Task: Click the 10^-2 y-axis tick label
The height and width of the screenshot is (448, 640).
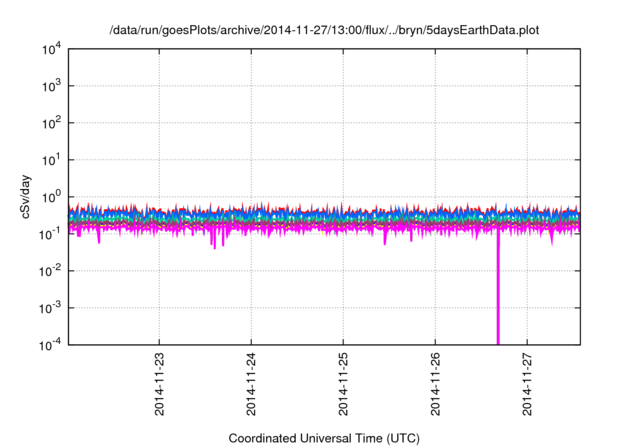Action: tap(50, 272)
